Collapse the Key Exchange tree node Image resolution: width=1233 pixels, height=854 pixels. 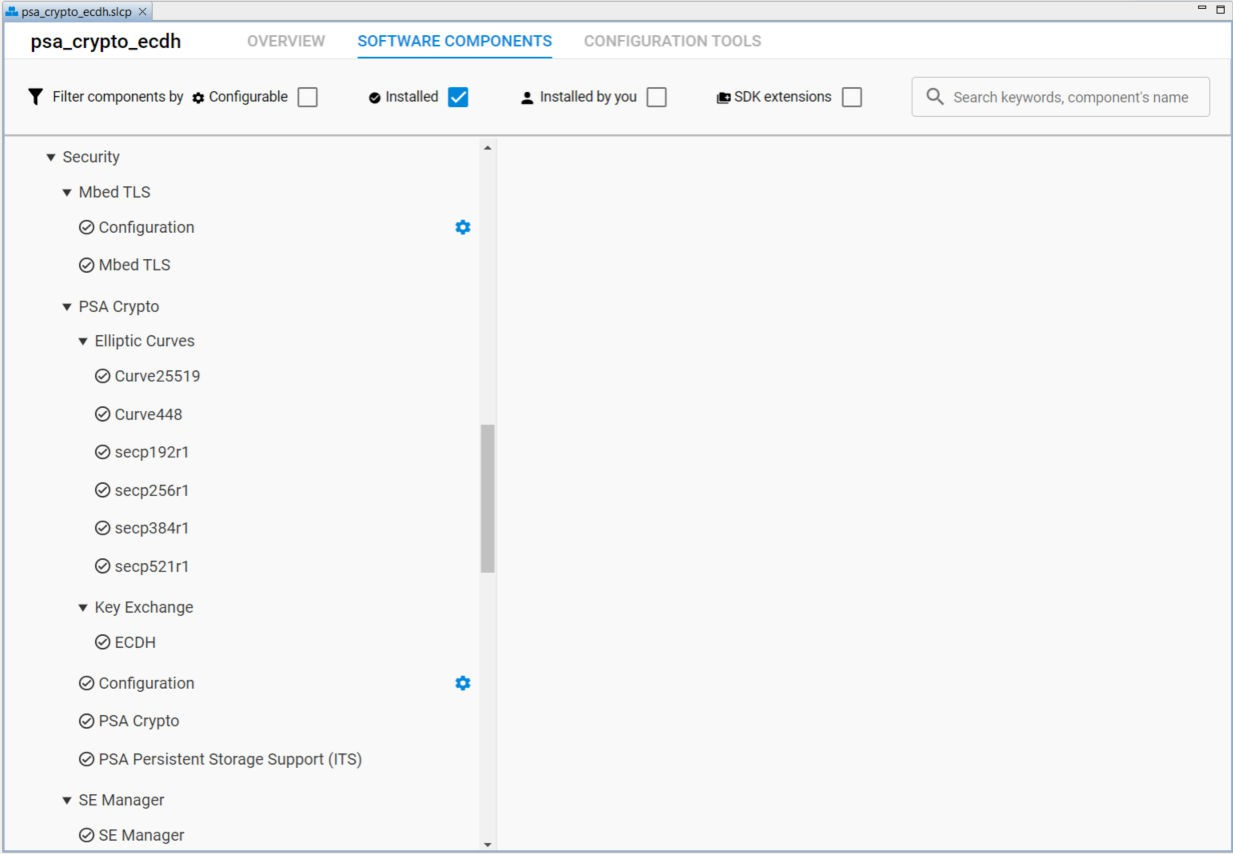pyautogui.click(x=84, y=606)
